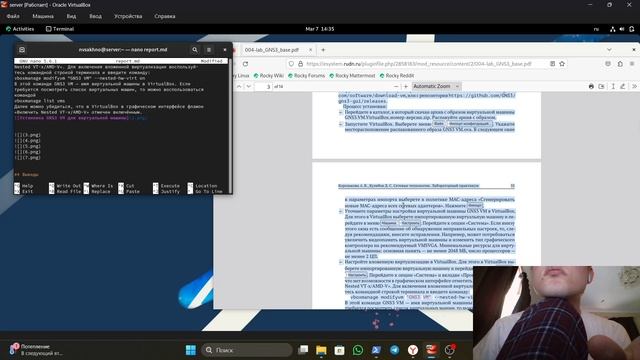The width and height of the screenshot is (640, 360).
Task: Open Windows Start menu
Action: (x=191, y=350)
